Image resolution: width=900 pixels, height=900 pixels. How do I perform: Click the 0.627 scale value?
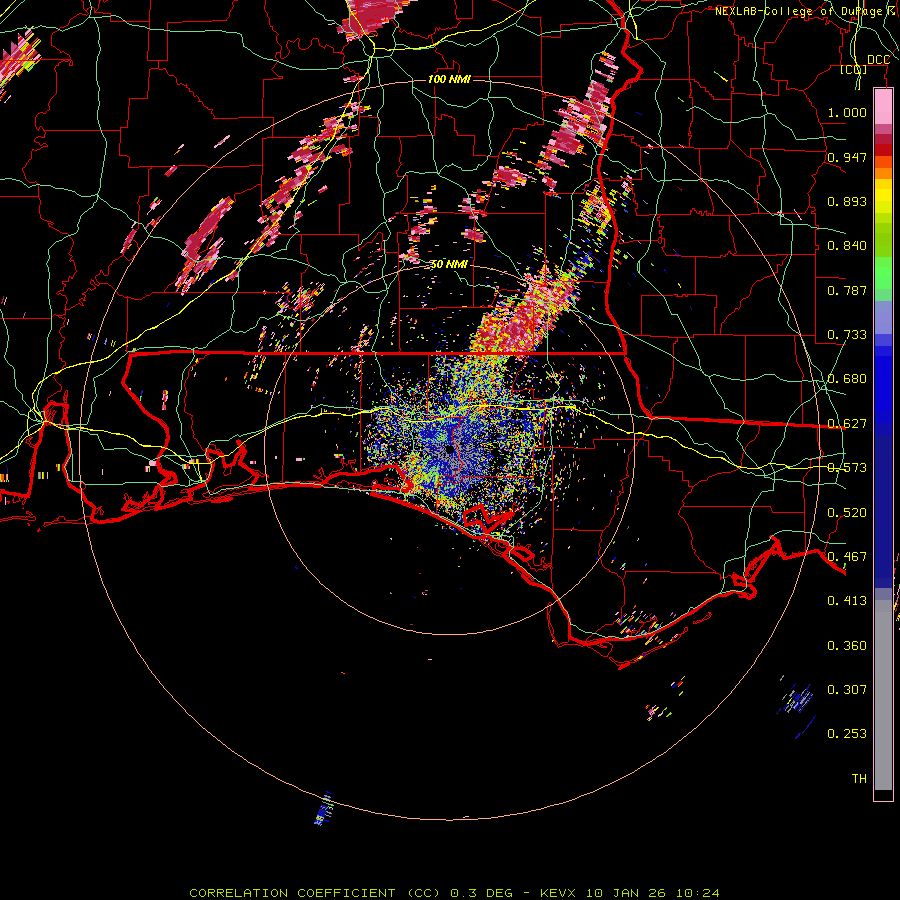pos(847,424)
